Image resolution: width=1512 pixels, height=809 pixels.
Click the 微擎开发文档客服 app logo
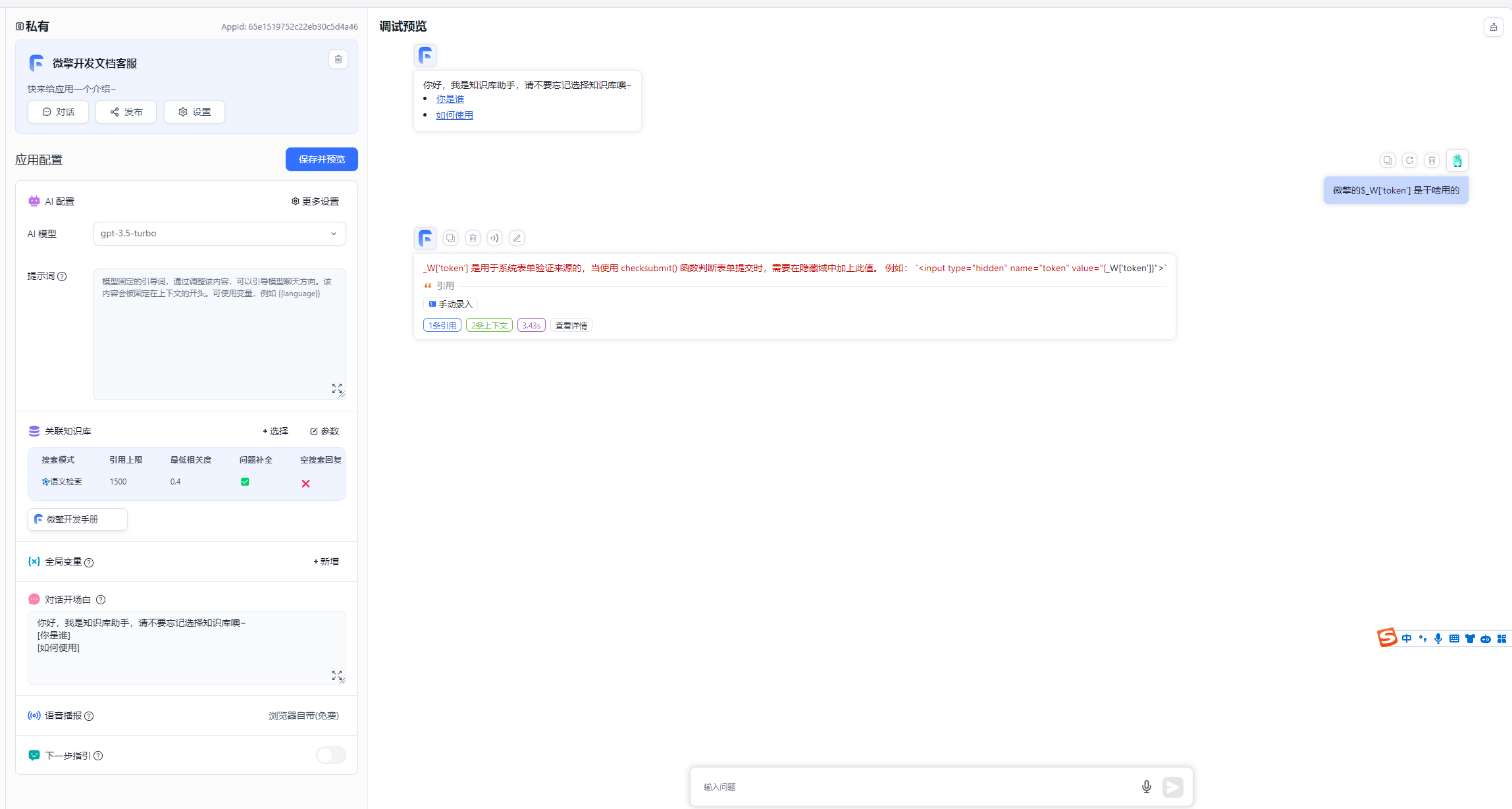pos(36,63)
